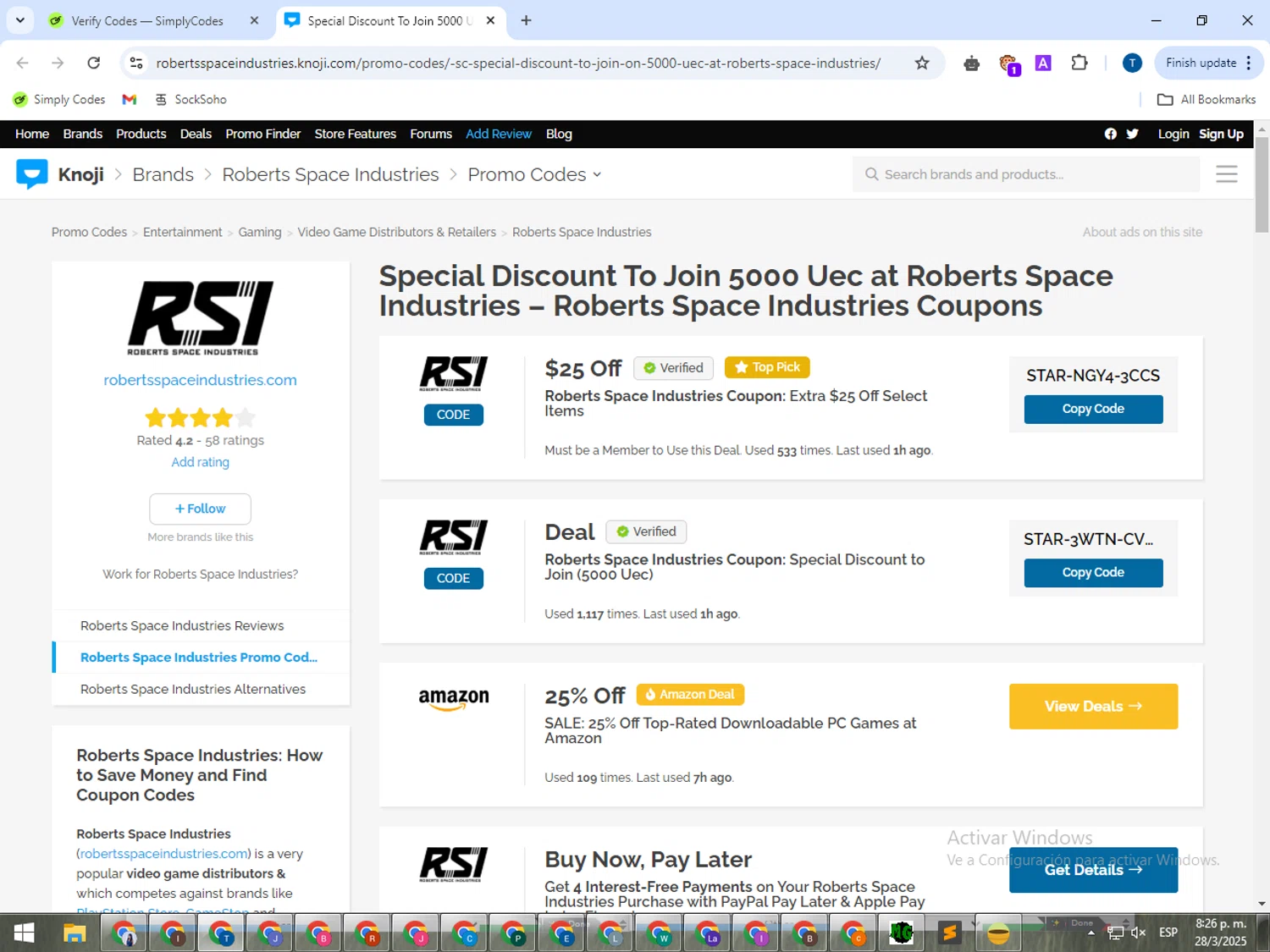Image resolution: width=1270 pixels, height=952 pixels.
Task: Expand Promo Codes breadcrumb dropdown
Action: click(x=597, y=174)
